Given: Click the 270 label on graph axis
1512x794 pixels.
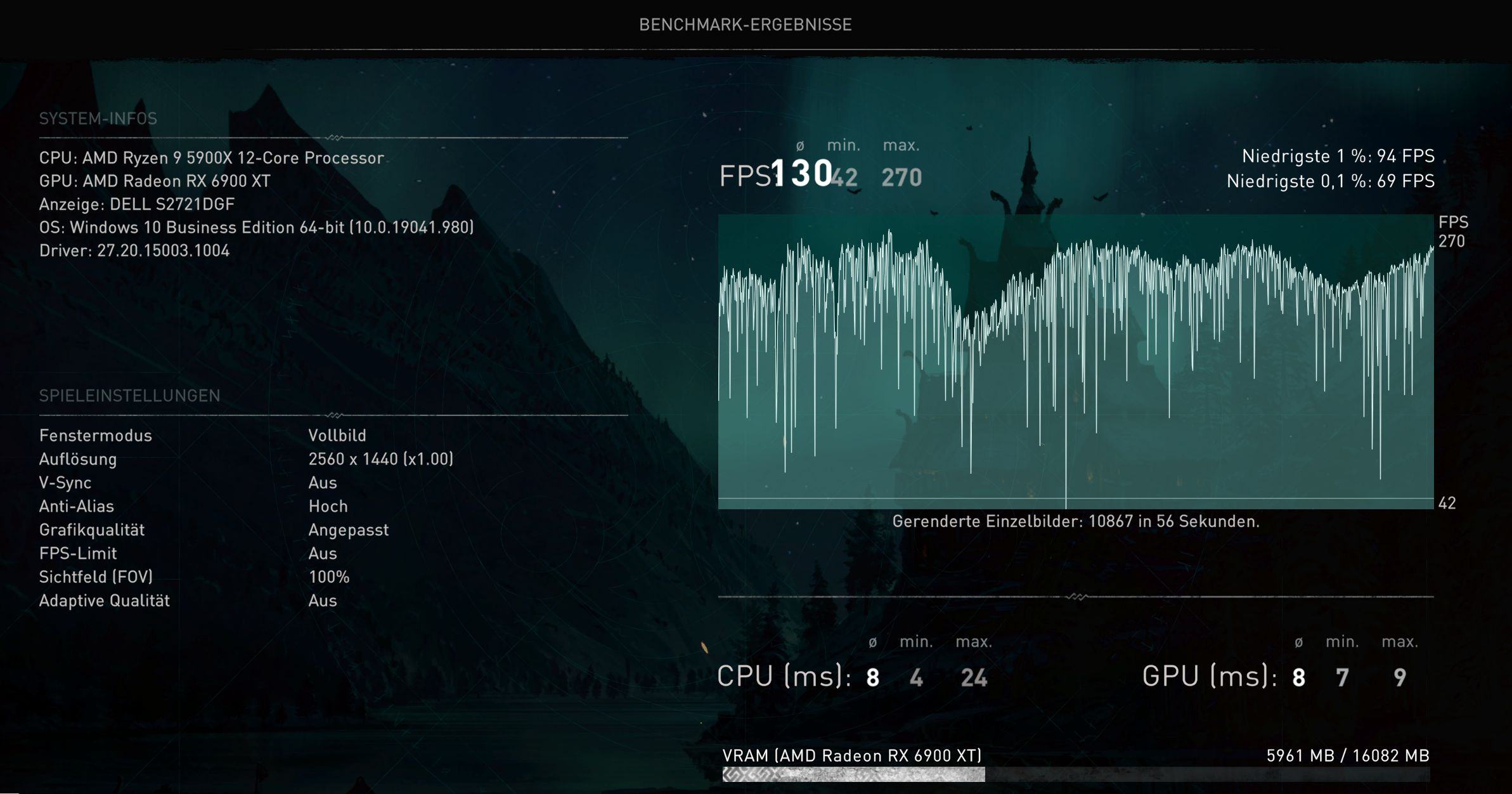Looking at the screenshot, I should 1452,242.
